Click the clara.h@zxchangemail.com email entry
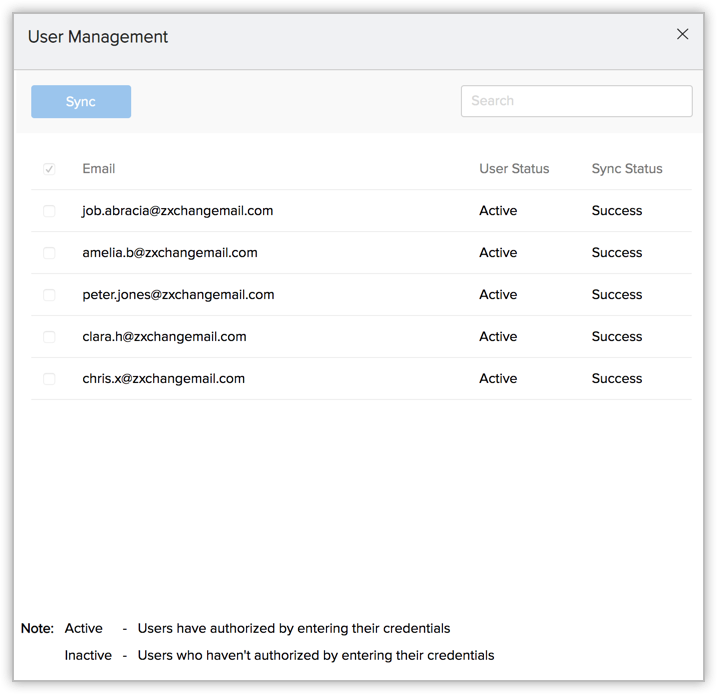The image size is (717, 694). (164, 337)
